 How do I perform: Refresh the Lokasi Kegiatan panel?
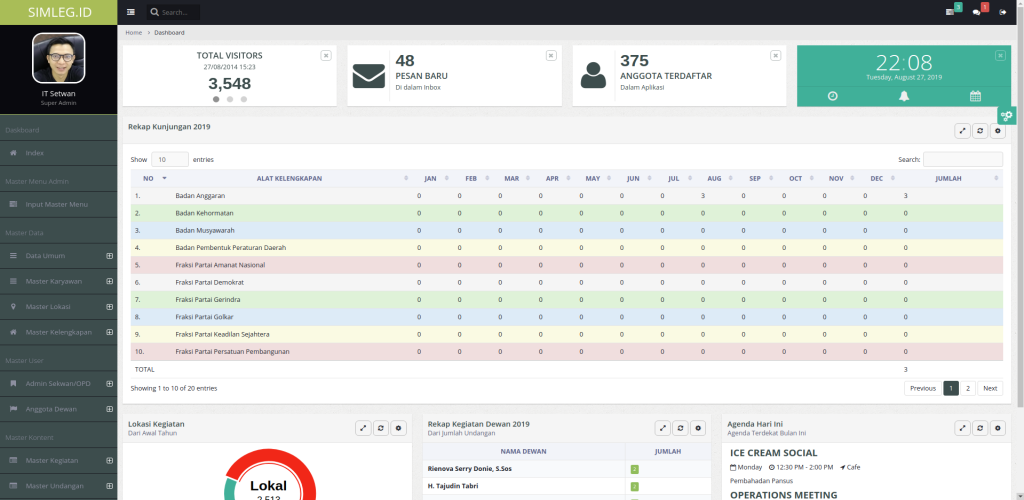pyautogui.click(x=381, y=428)
